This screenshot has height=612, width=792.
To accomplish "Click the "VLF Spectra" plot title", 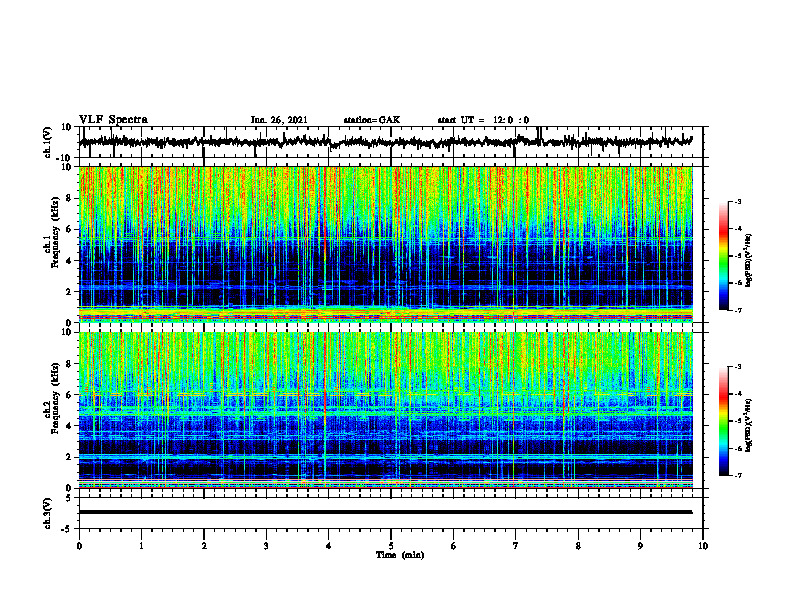I will point(113,120).
